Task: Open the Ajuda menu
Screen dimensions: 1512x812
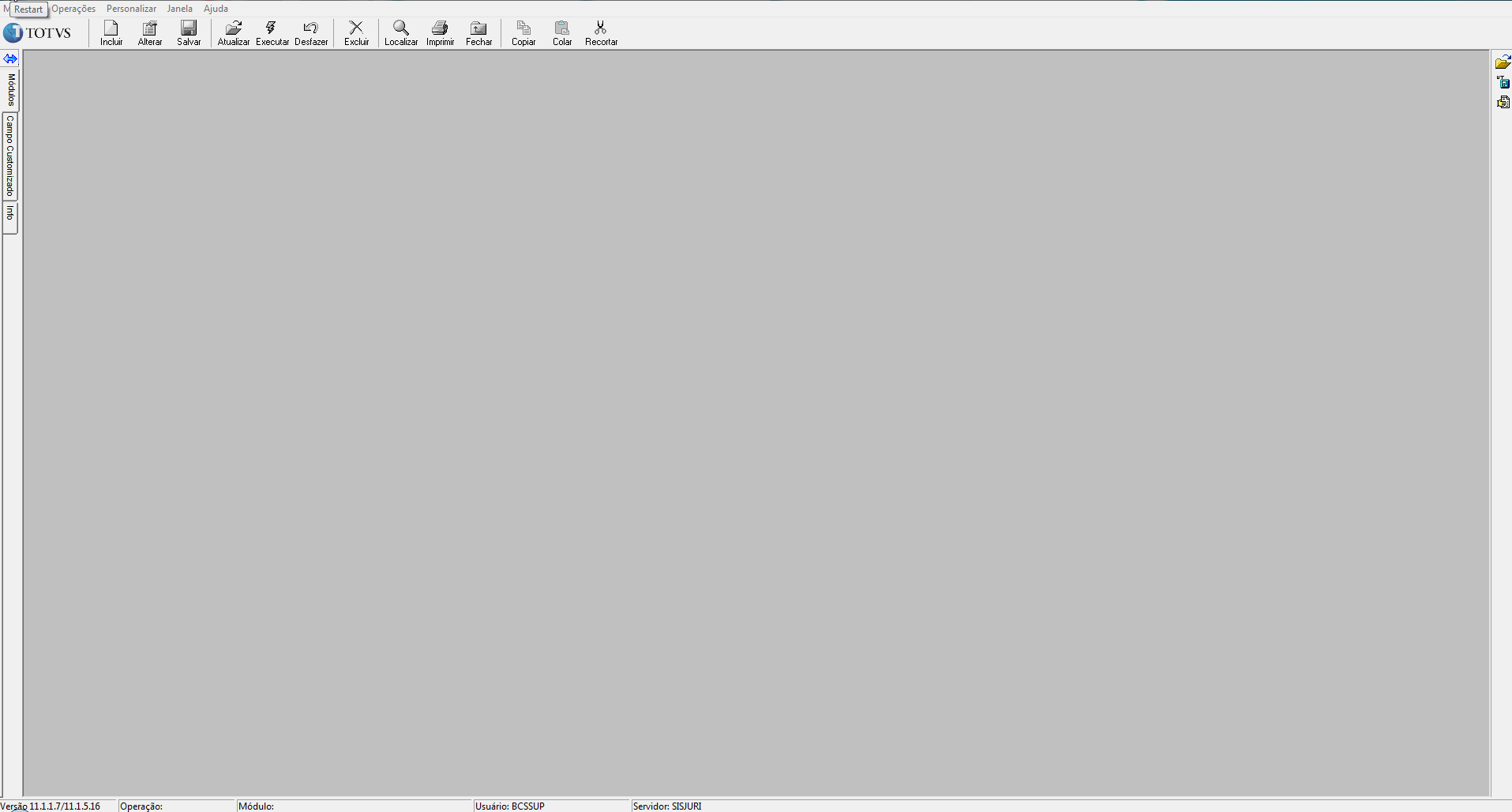Action: point(216,9)
